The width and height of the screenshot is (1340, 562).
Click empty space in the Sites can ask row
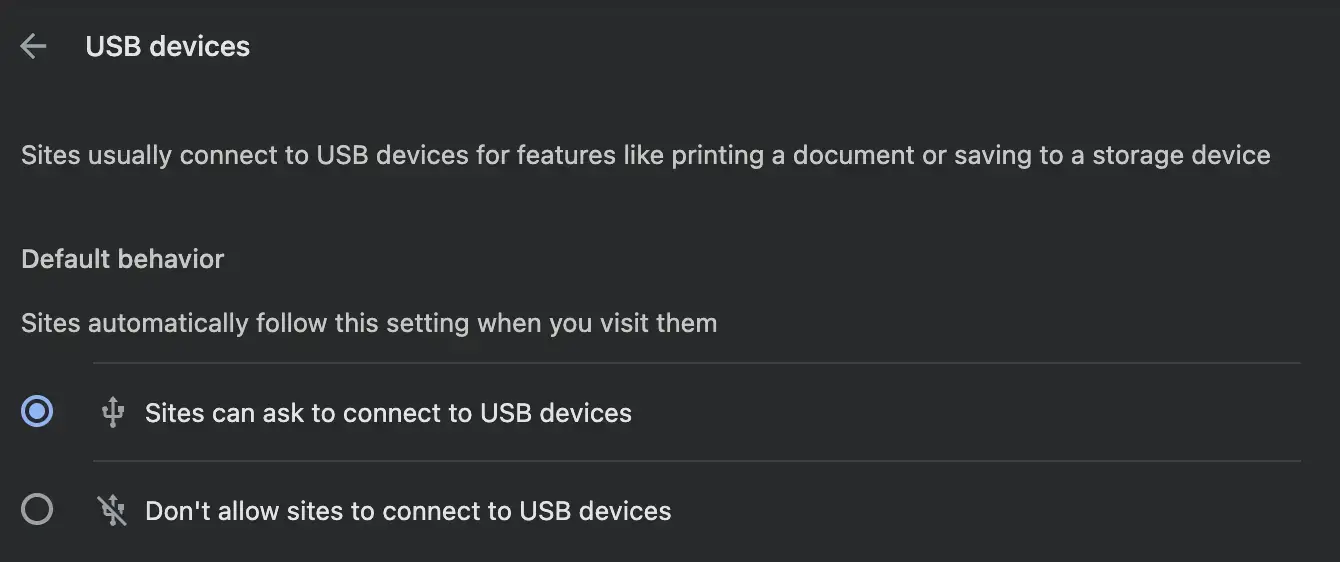click(960, 412)
